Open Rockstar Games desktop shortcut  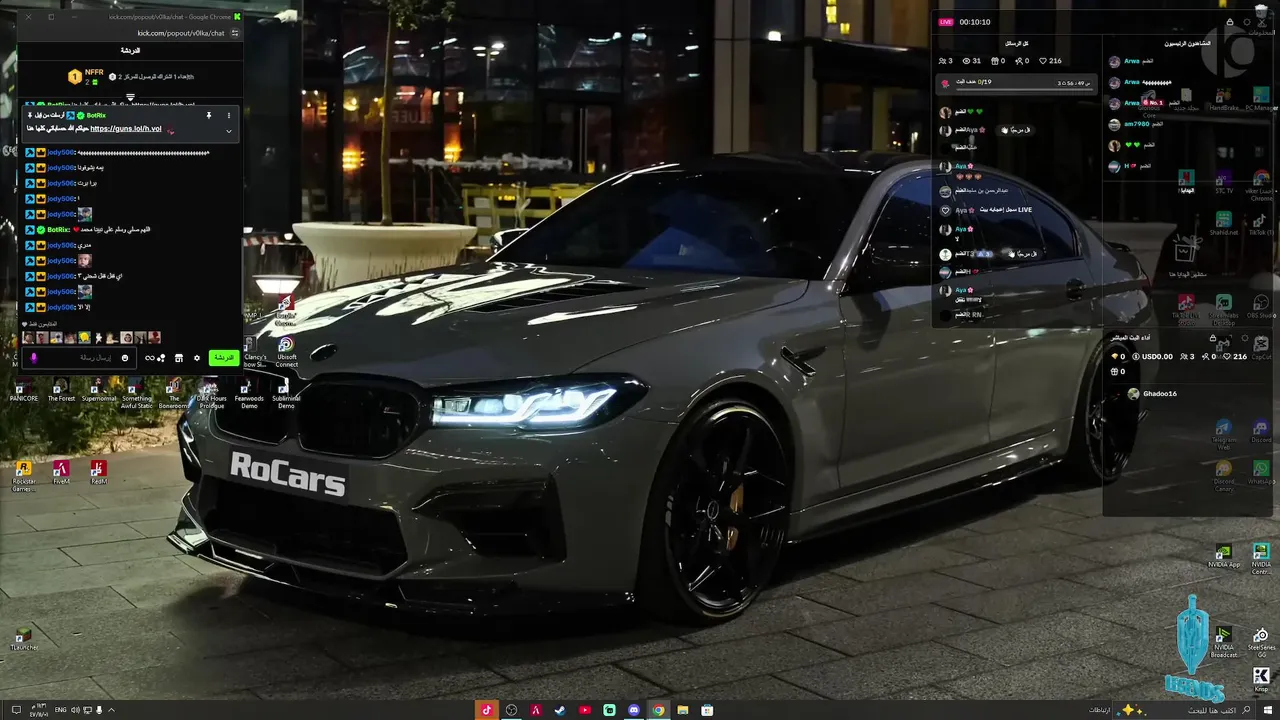24,476
